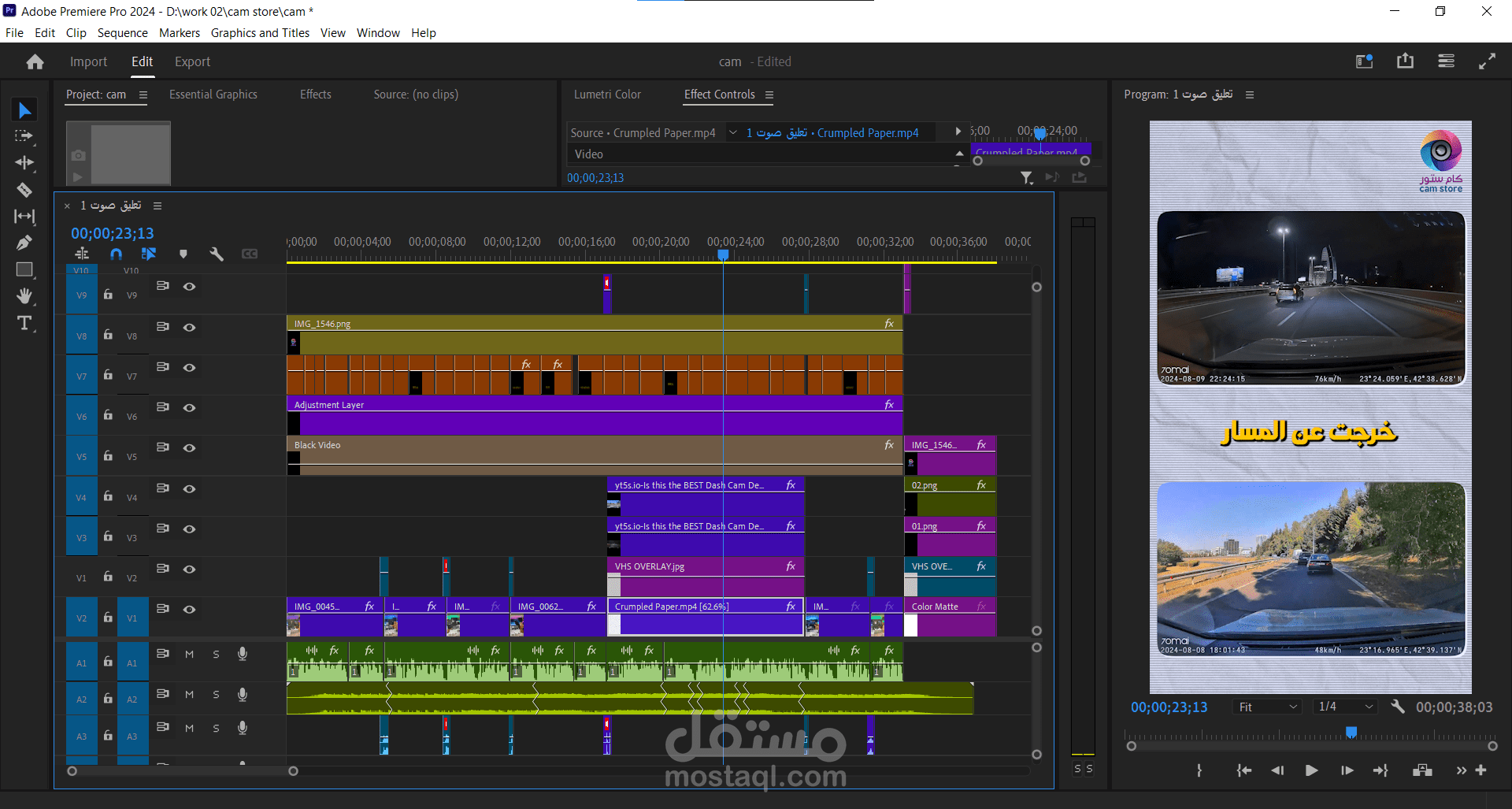Switch to the Essential Graphics tab
Image resolution: width=1512 pixels, height=809 pixels.
[213, 95]
